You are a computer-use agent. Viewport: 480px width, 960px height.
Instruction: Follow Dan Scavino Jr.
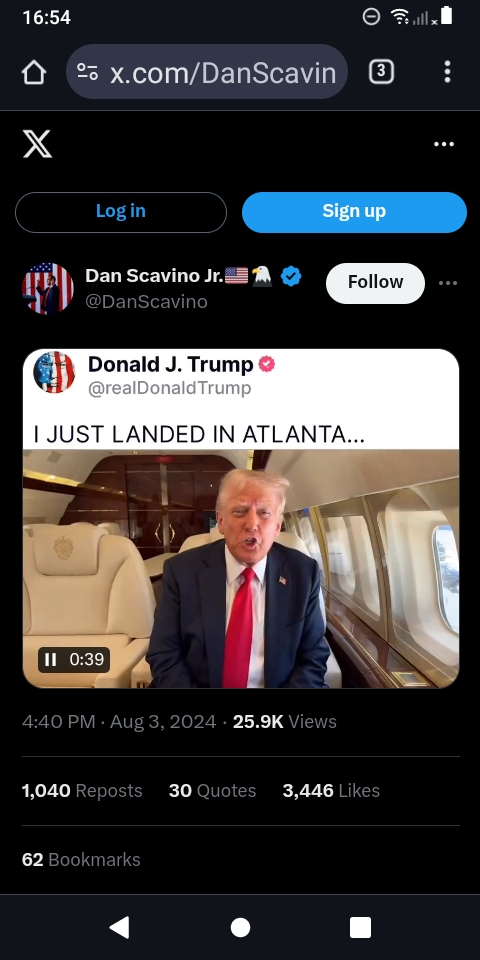pyautogui.click(x=375, y=283)
